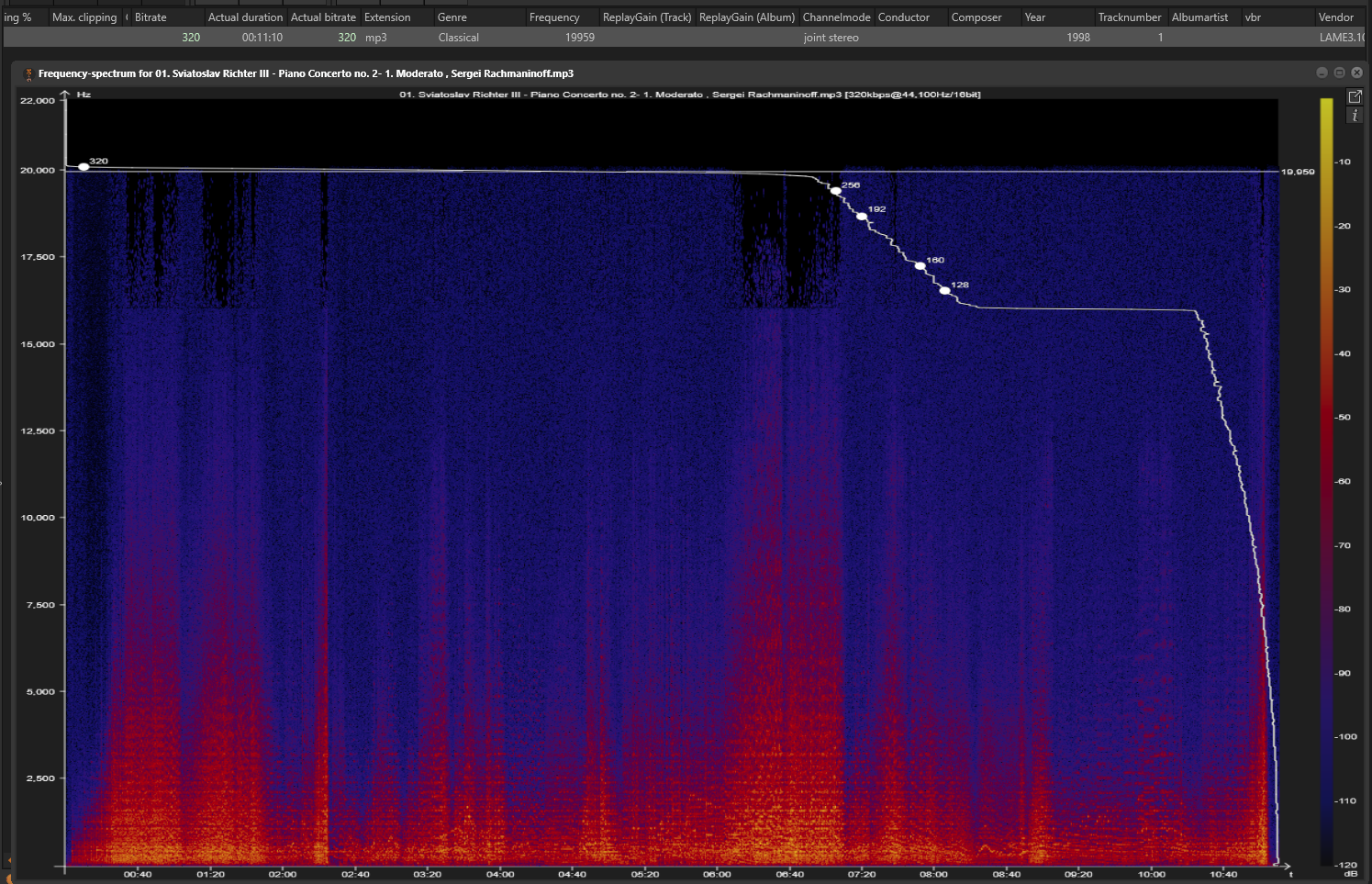Select the 160 bitrate marker point
The height and width of the screenshot is (884, 1372).
click(x=920, y=266)
